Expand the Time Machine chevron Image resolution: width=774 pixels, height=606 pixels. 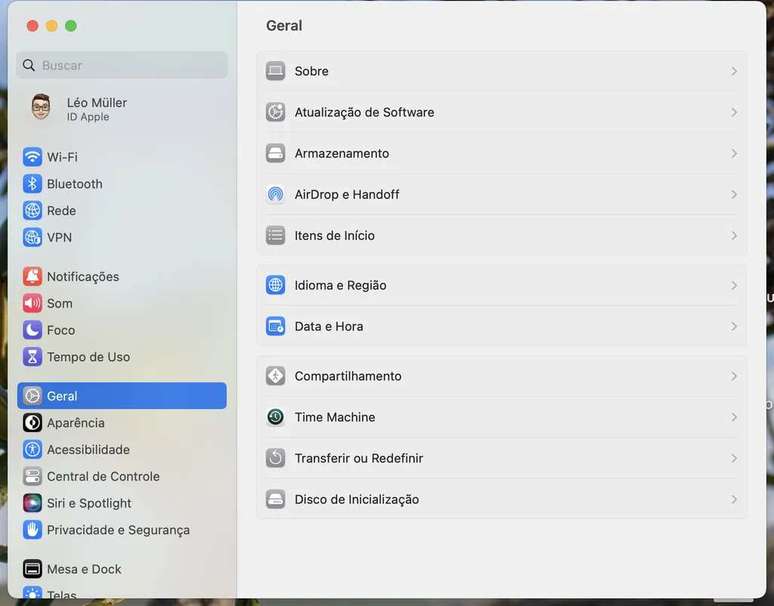coord(734,417)
